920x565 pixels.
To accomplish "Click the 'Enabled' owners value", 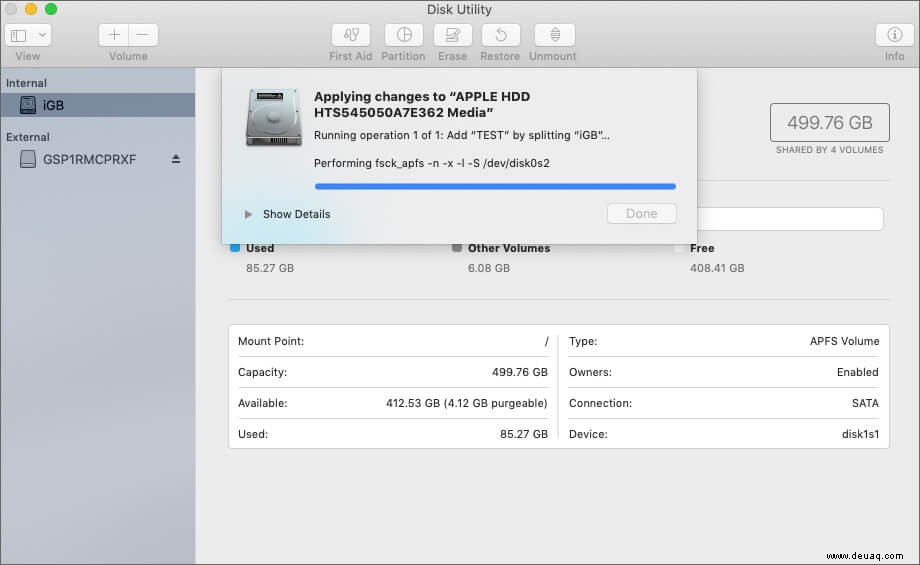I will pos(858,372).
